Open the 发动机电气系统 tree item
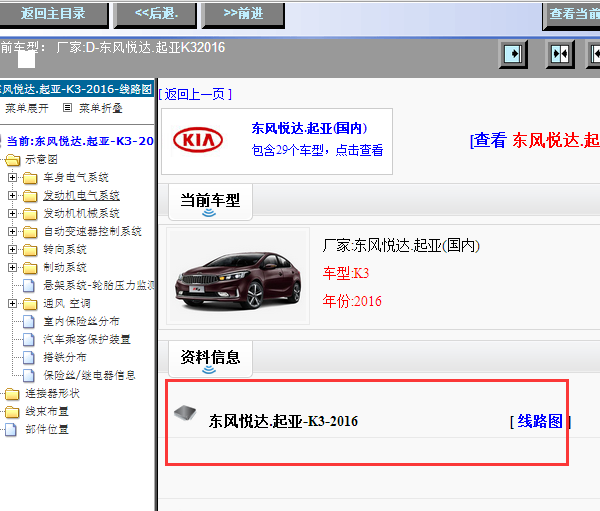Viewport: 600px width, 511px height. 82,195
